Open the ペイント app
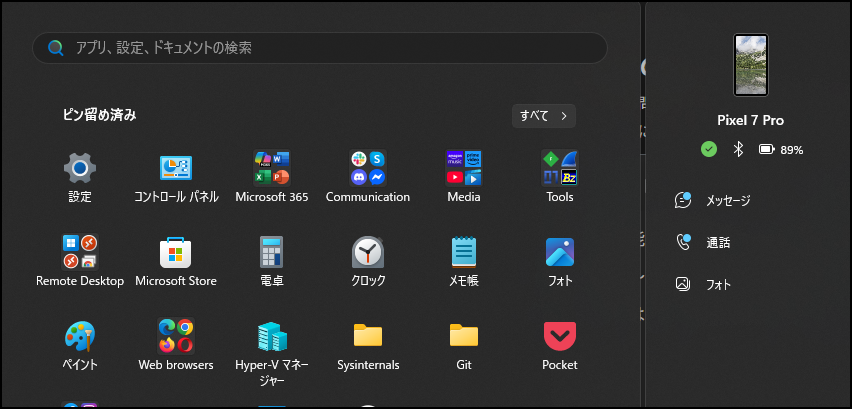Screen dimensions: 852x409 pyautogui.click(x=80, y=345)
